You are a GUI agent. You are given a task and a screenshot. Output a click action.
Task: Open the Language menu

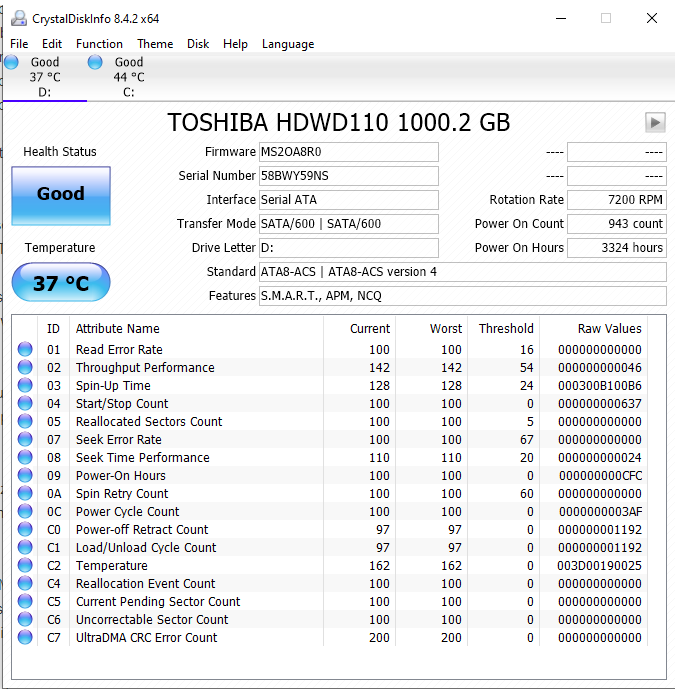(x=288, y=44)
